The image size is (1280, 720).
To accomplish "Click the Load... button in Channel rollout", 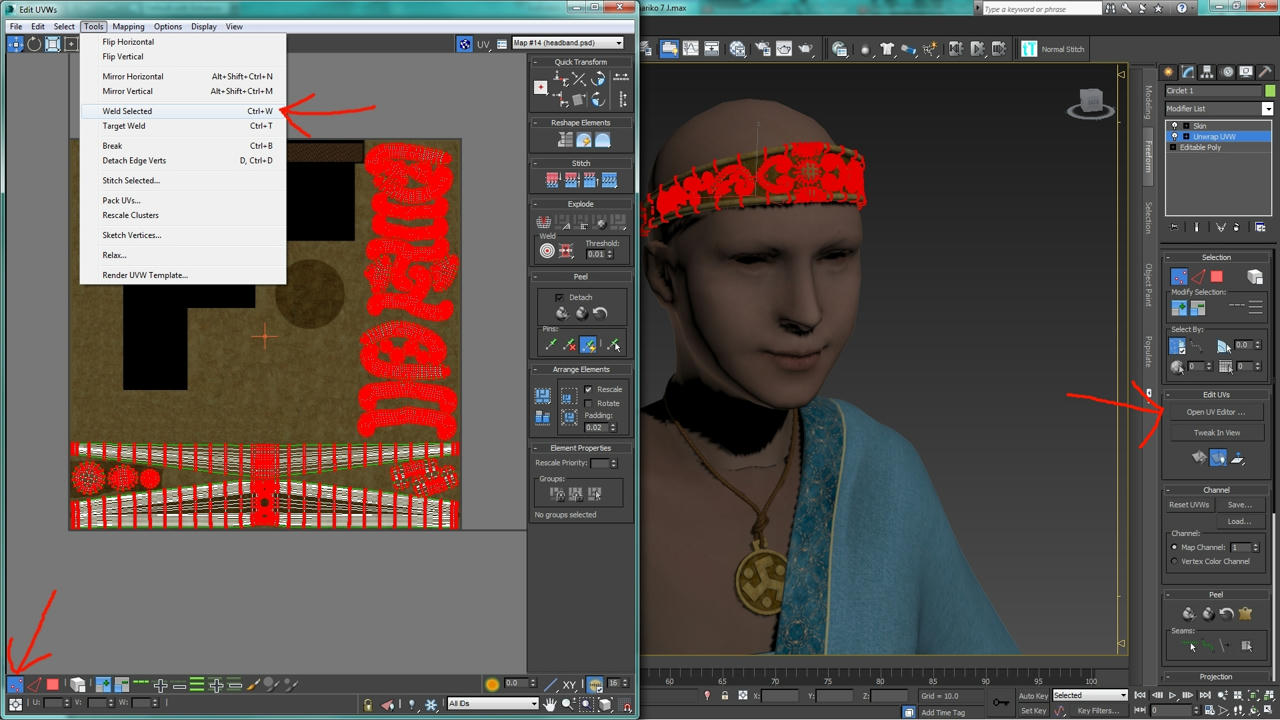I will (x=1239, y=522).
